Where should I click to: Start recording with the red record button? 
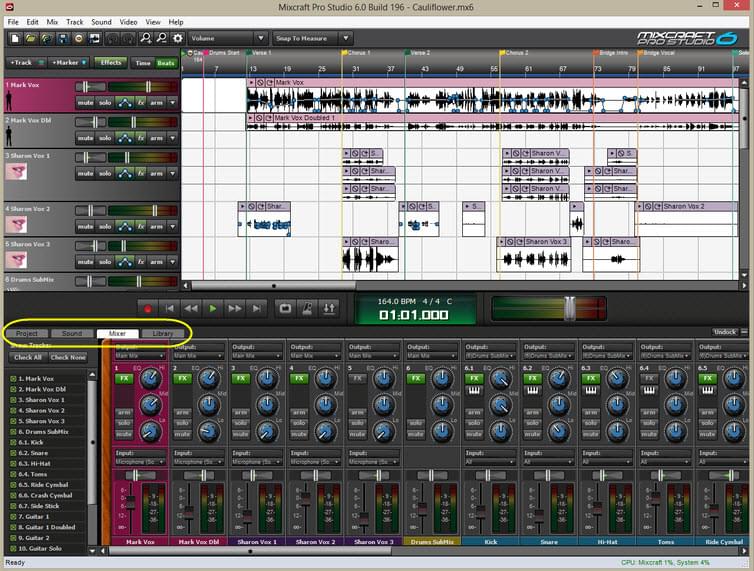tap(148, 309)
